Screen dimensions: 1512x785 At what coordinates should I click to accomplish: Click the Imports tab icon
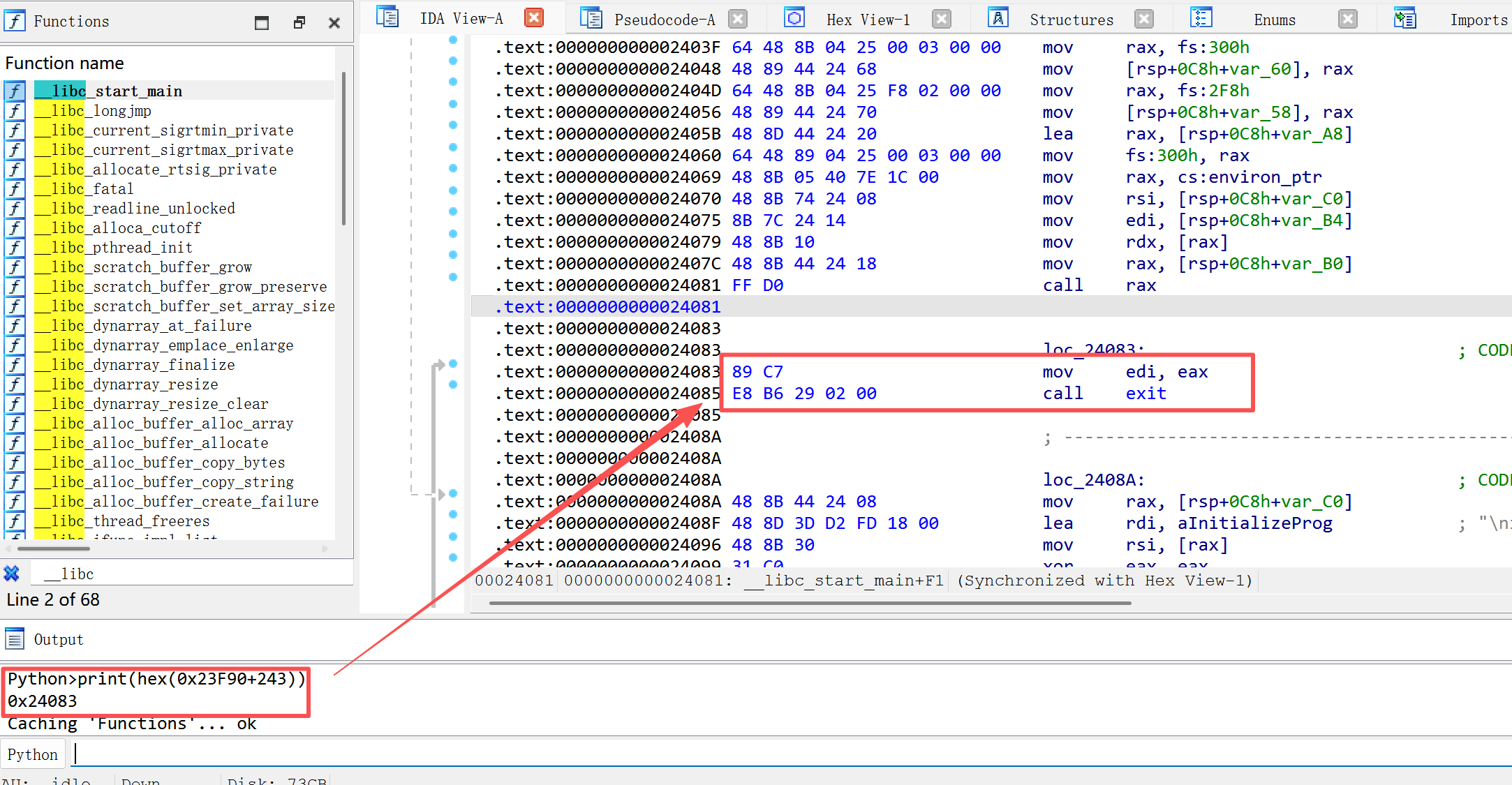click(x=1404, y=18)
